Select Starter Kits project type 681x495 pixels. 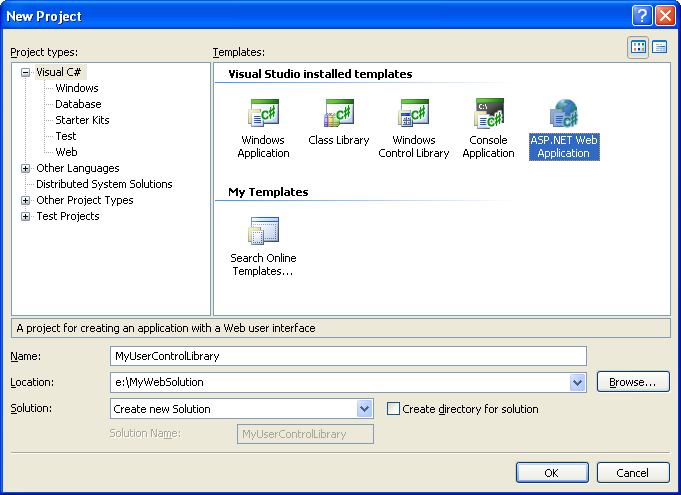(x=82, y=120)
